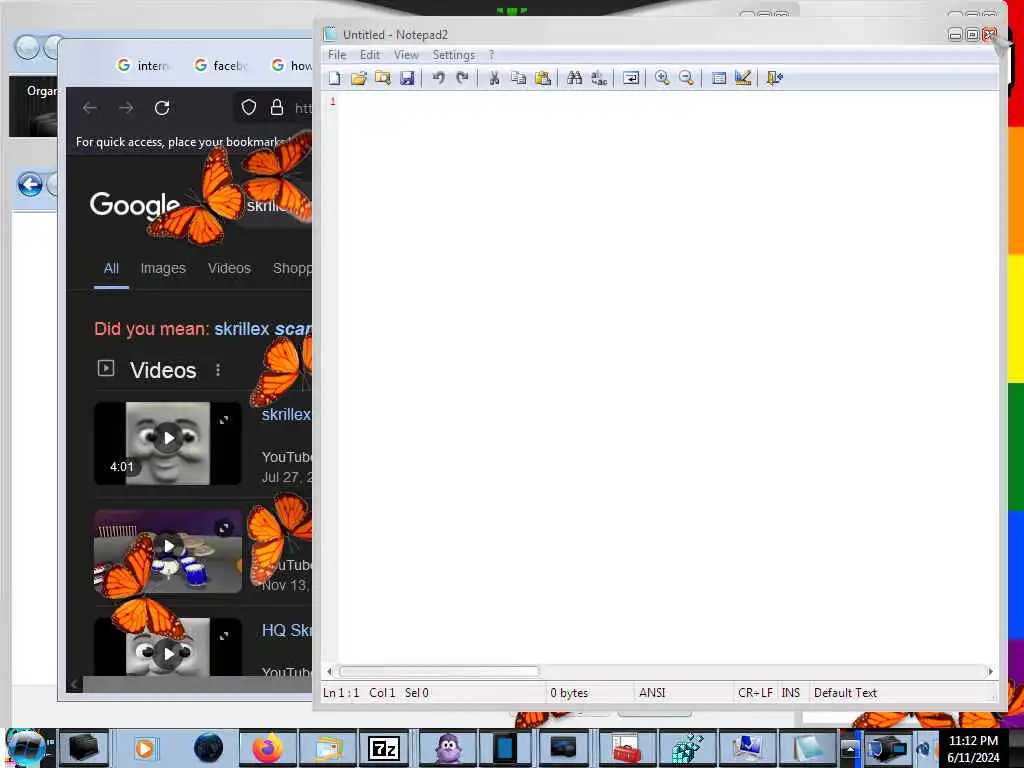Click CR+LF line ending in status bar

(x=755, y=693)
